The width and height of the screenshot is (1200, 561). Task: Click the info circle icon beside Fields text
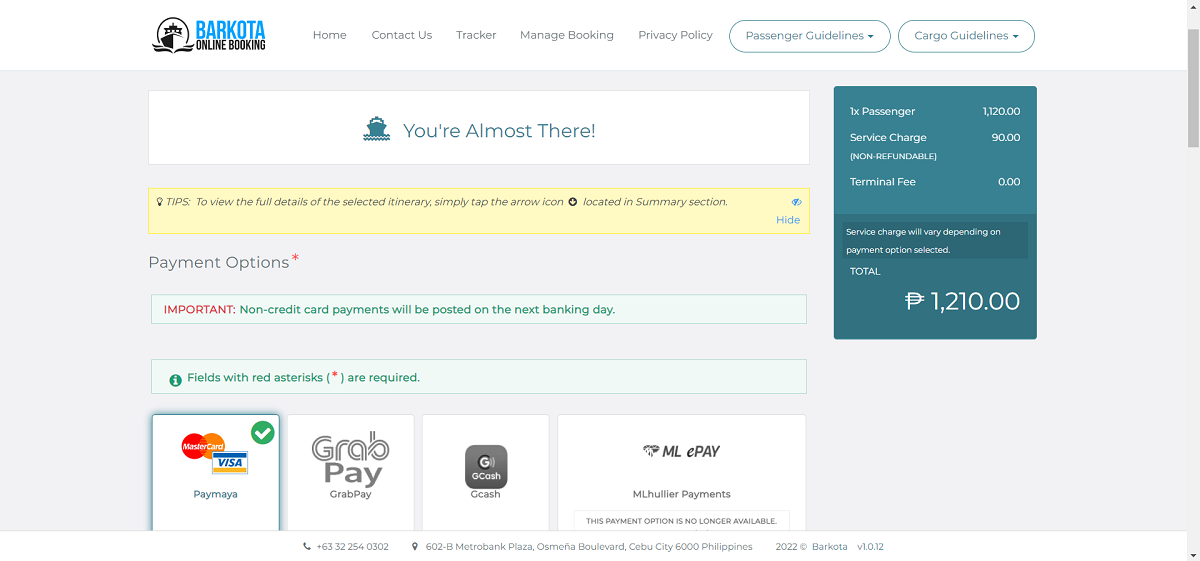point(176,379)
